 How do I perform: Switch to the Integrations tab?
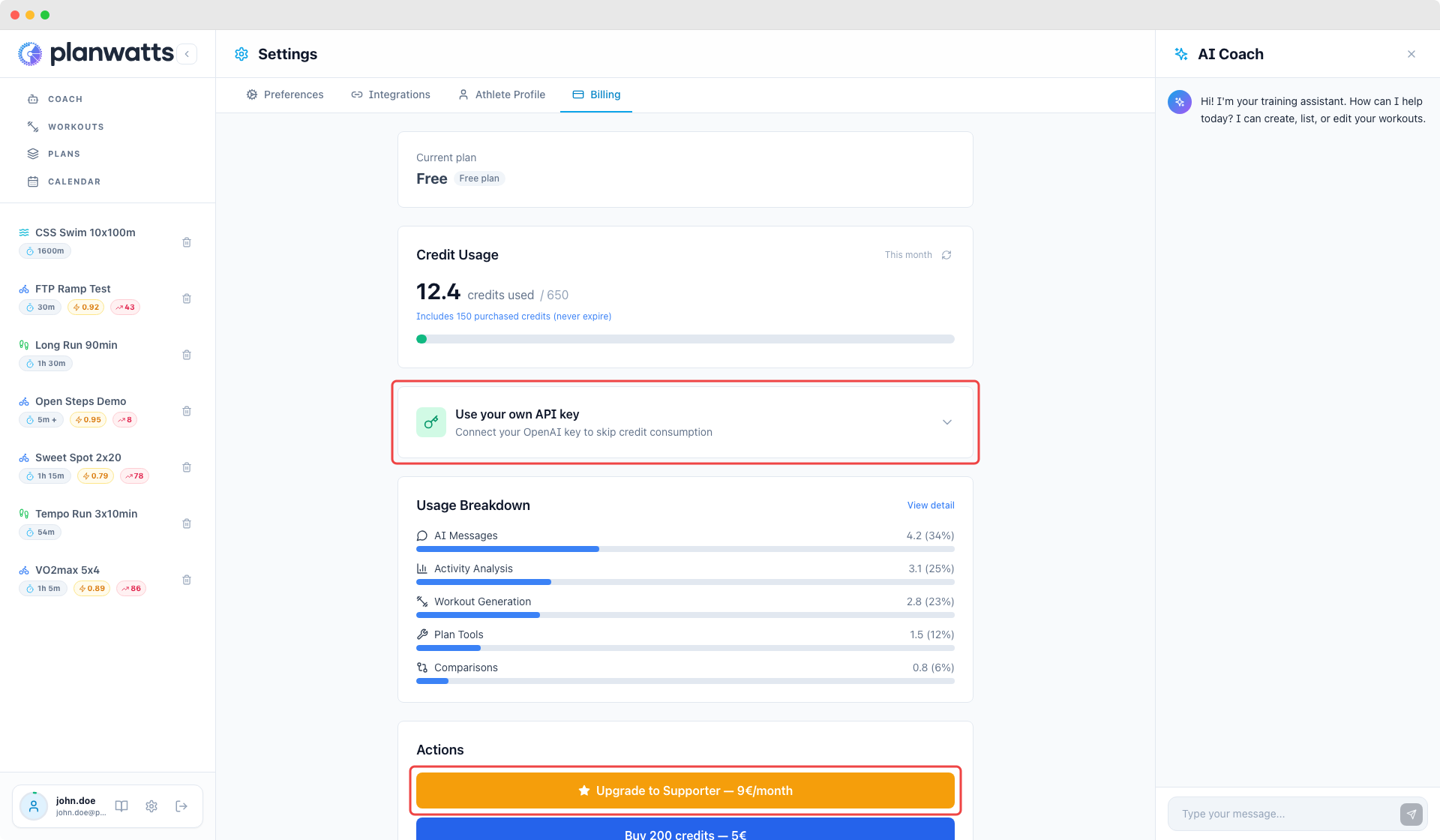point(391,94)
